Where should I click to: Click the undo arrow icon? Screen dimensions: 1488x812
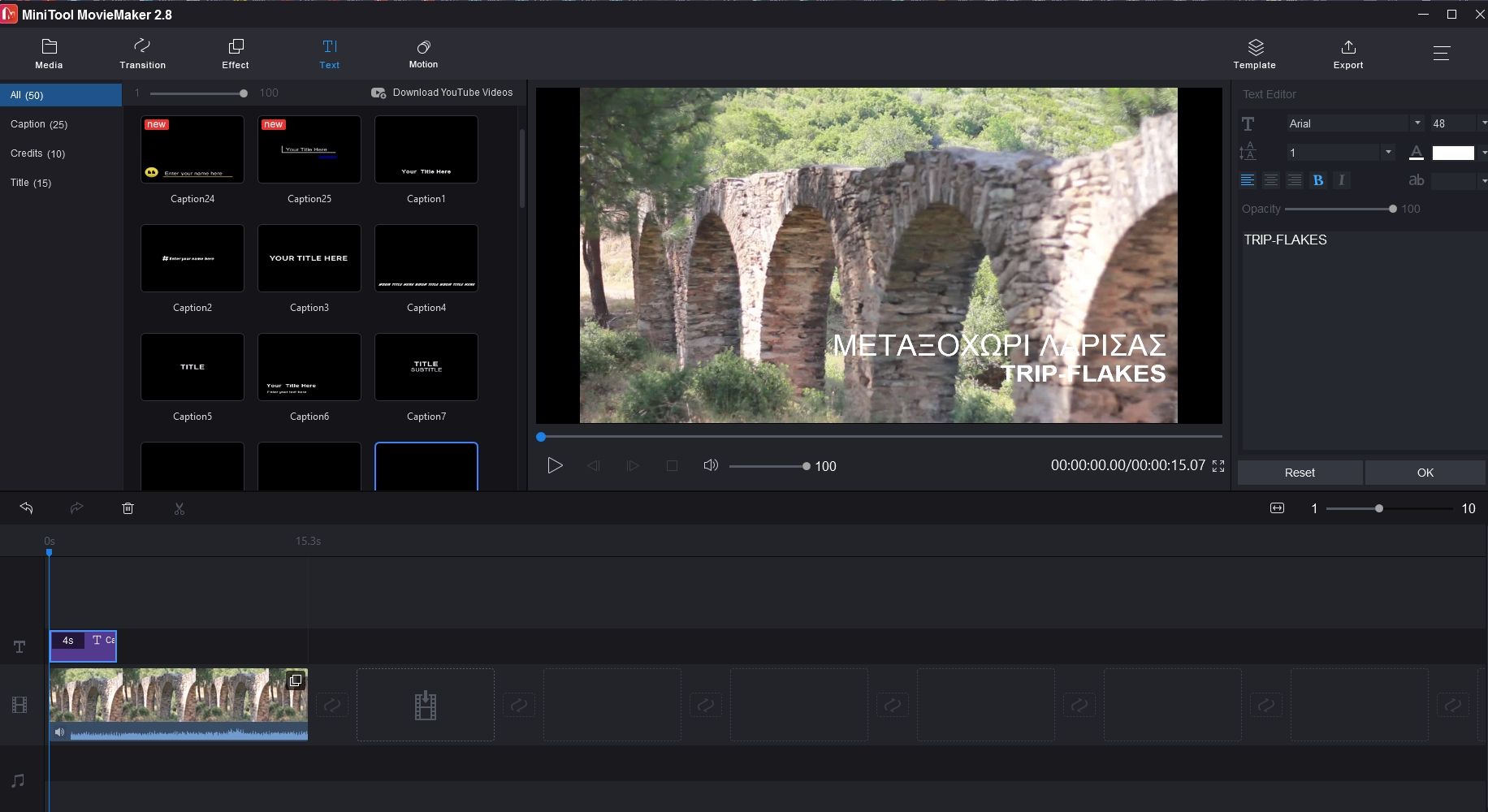point(27,508)
